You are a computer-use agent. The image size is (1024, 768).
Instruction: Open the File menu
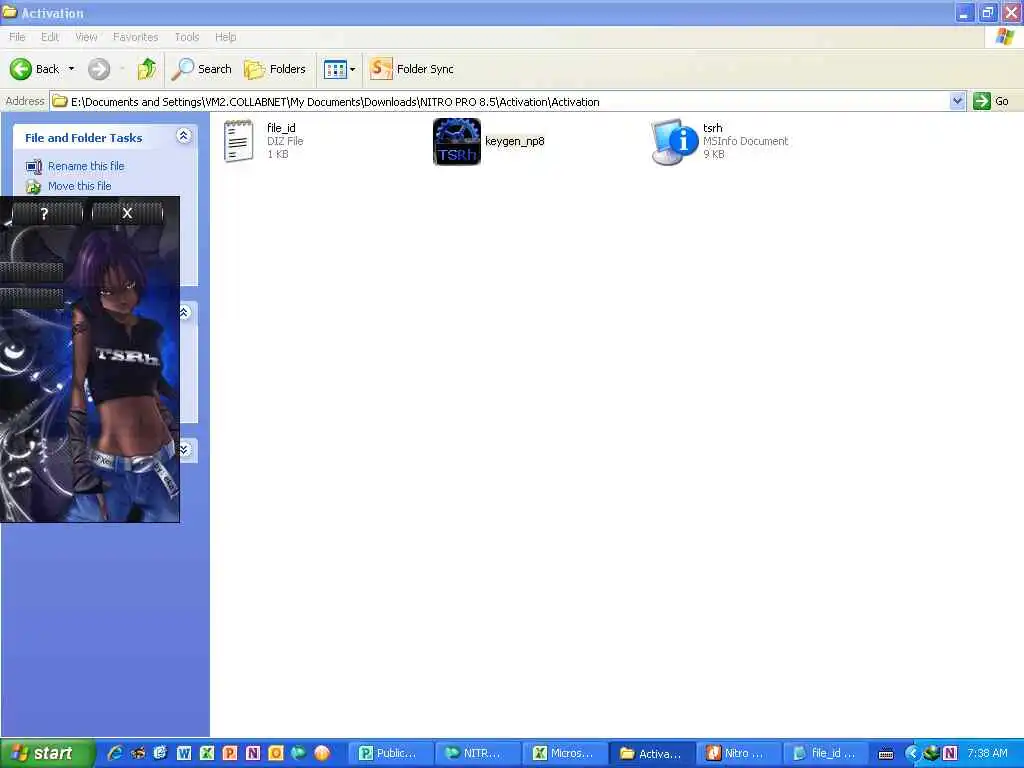click(17, 37)
